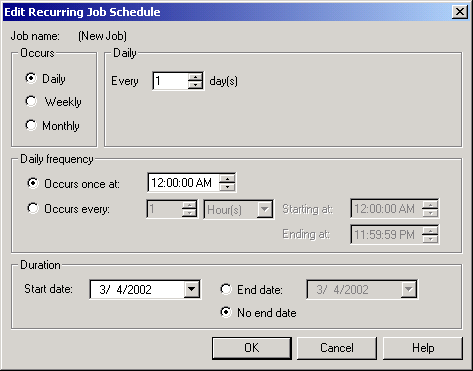The image size is (473, 371).
Task: Click down arrow on Occurs once at time
Action: pyautogui.click(x=227, y=187)
